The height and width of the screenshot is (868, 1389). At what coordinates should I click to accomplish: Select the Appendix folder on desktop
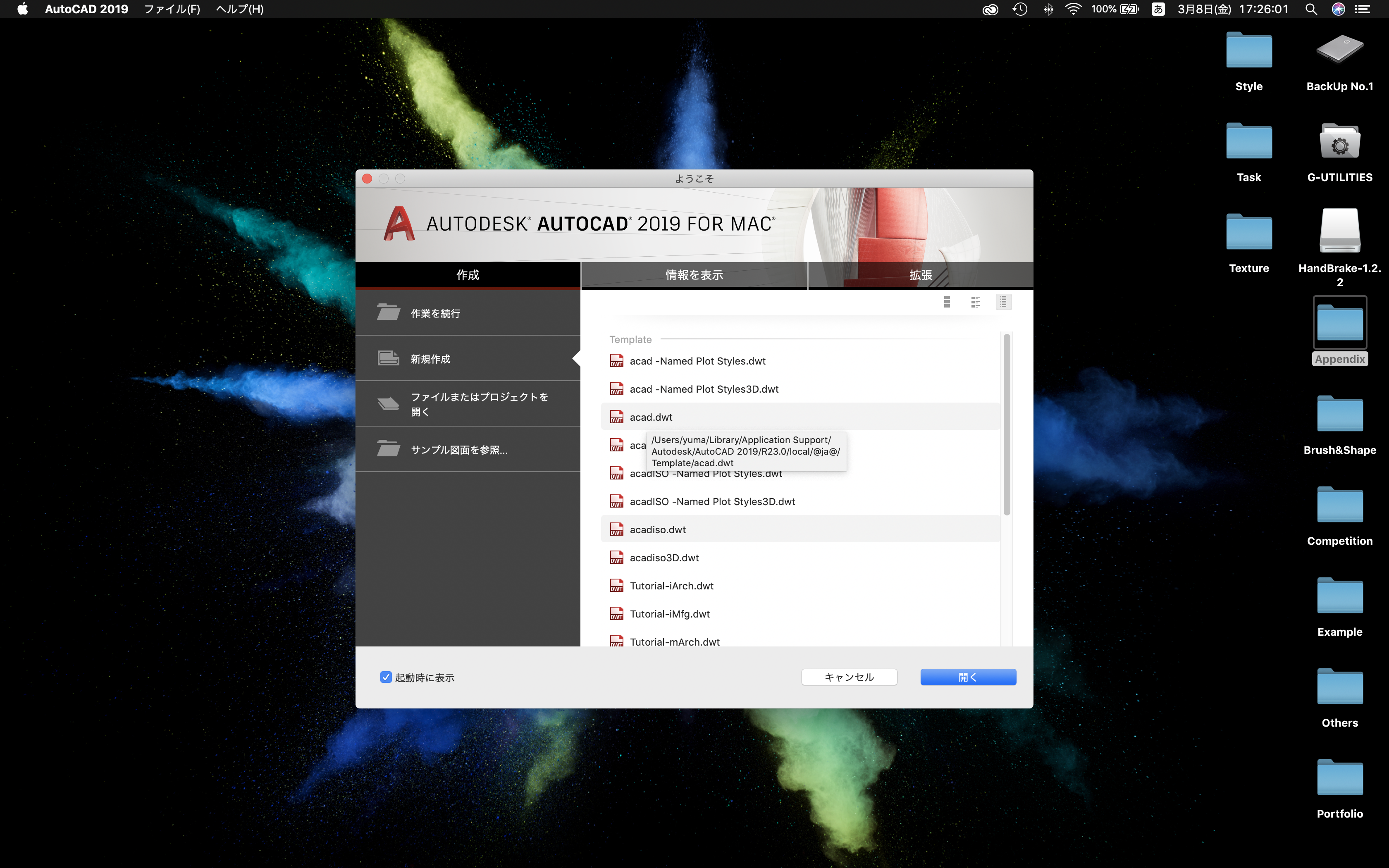point(1340,323)
